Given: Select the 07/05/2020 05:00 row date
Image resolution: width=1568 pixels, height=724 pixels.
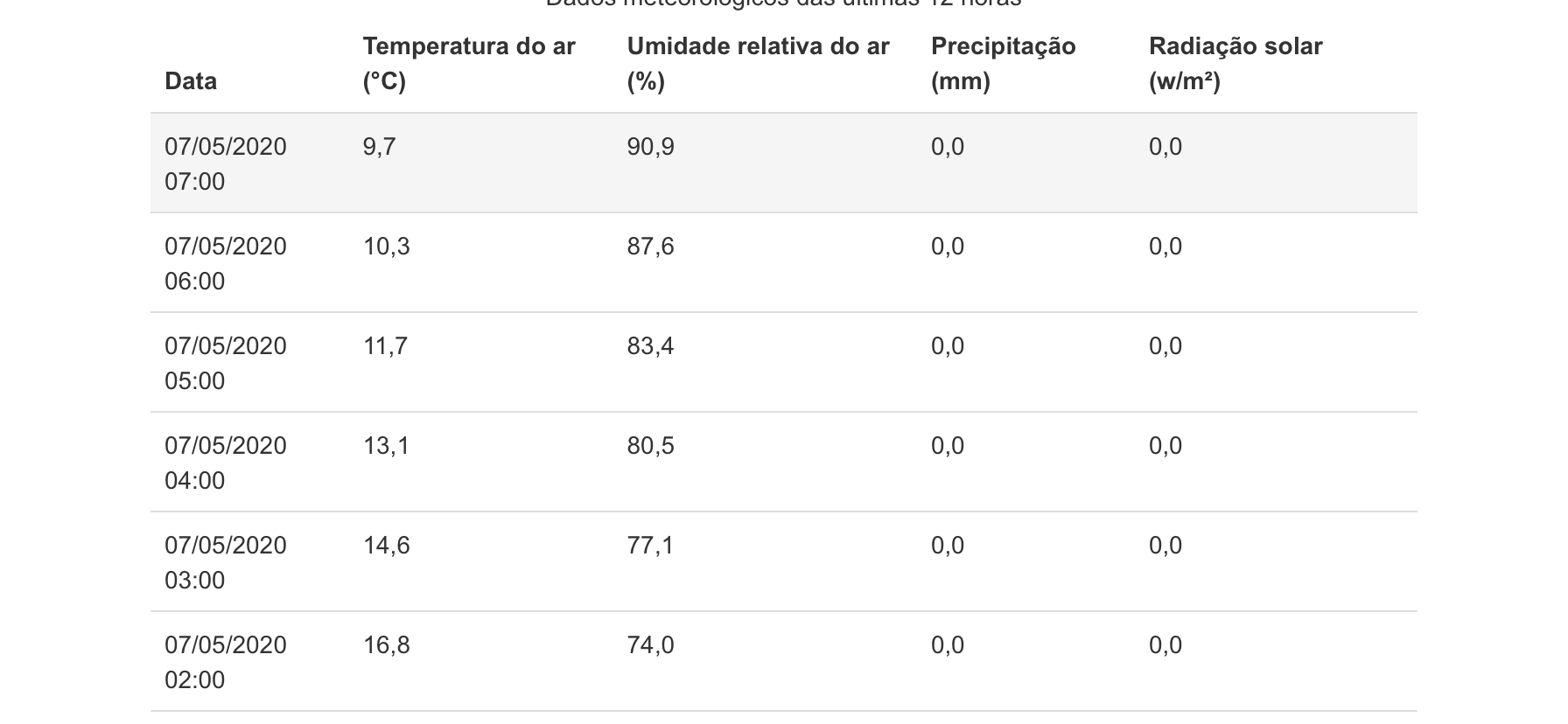Looking at the screenshot, I should (x=226, y=363).
